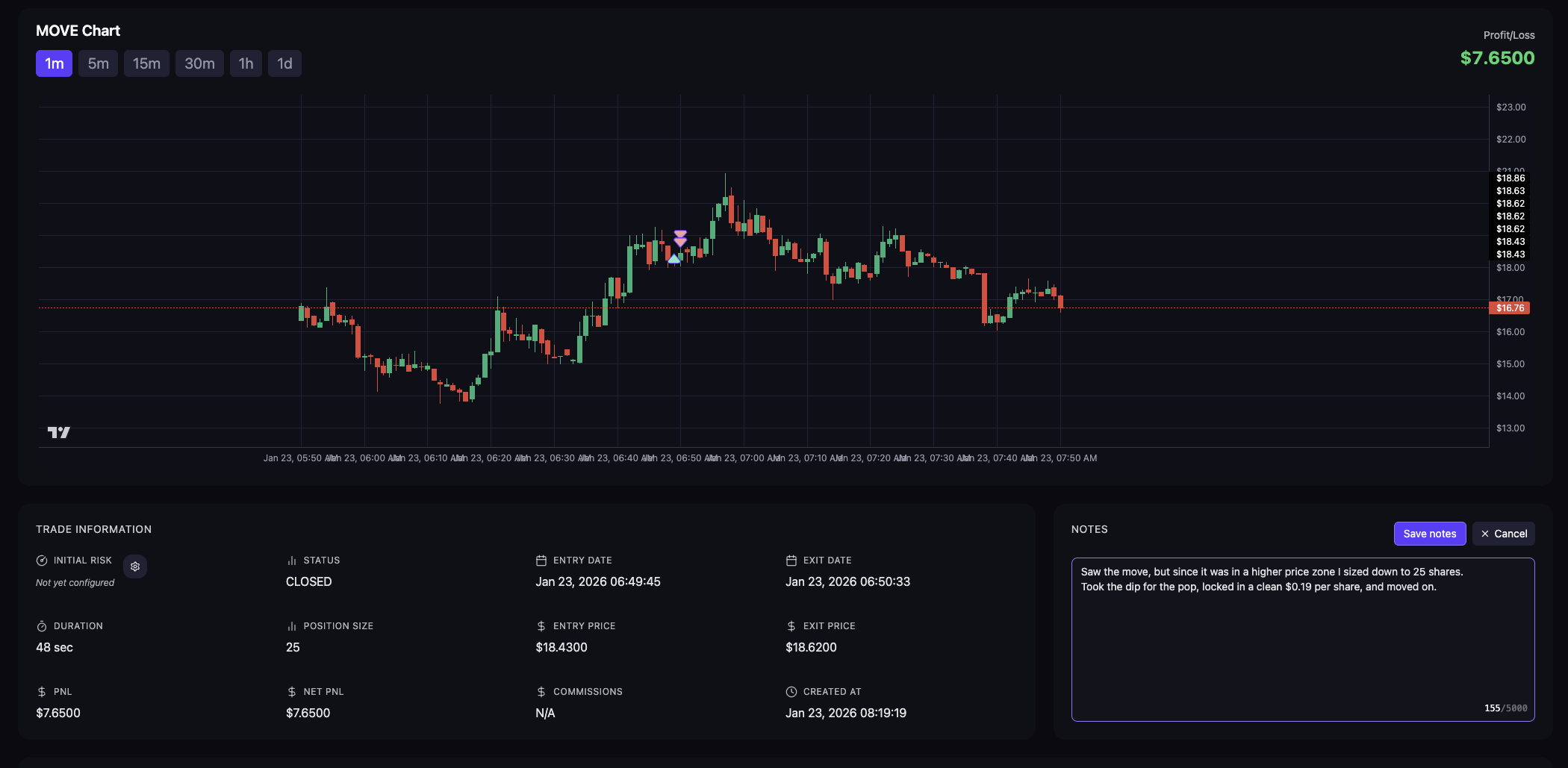Click the TradingView logo on chart
The width and height of the screenshot is (1568, 768).
tap(59, 432)
